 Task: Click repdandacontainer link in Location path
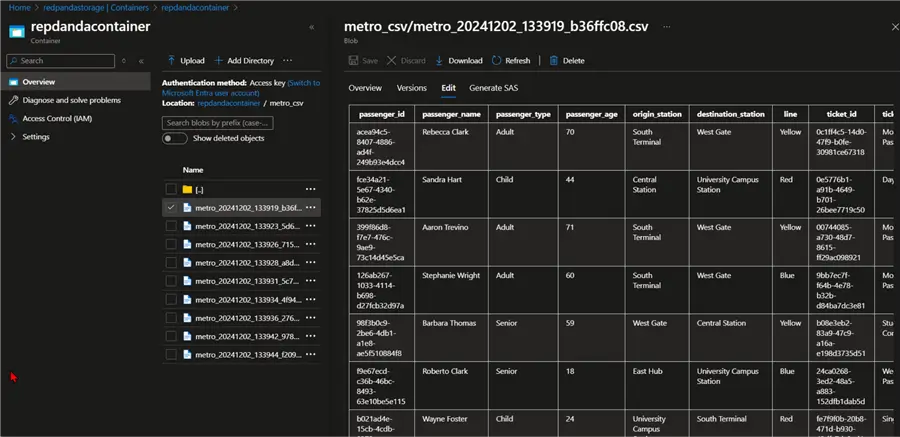pos(228,103)
